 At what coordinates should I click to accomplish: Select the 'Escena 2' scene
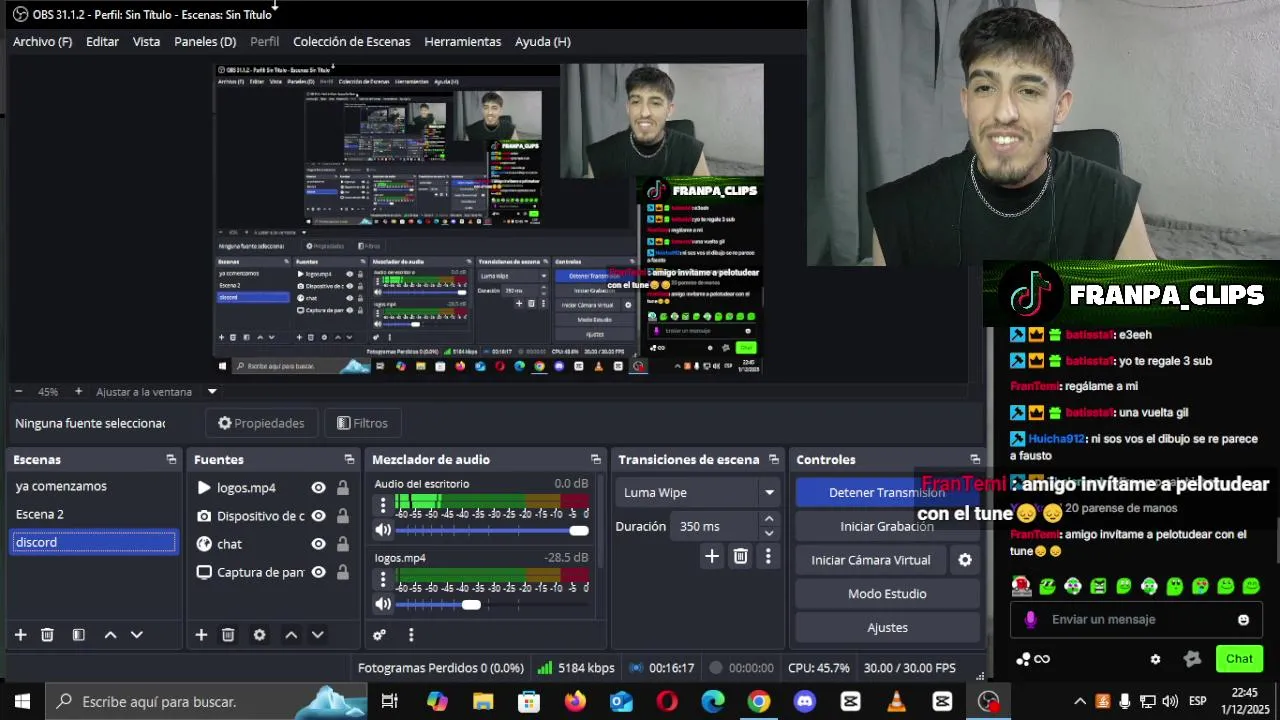[94, 514]
